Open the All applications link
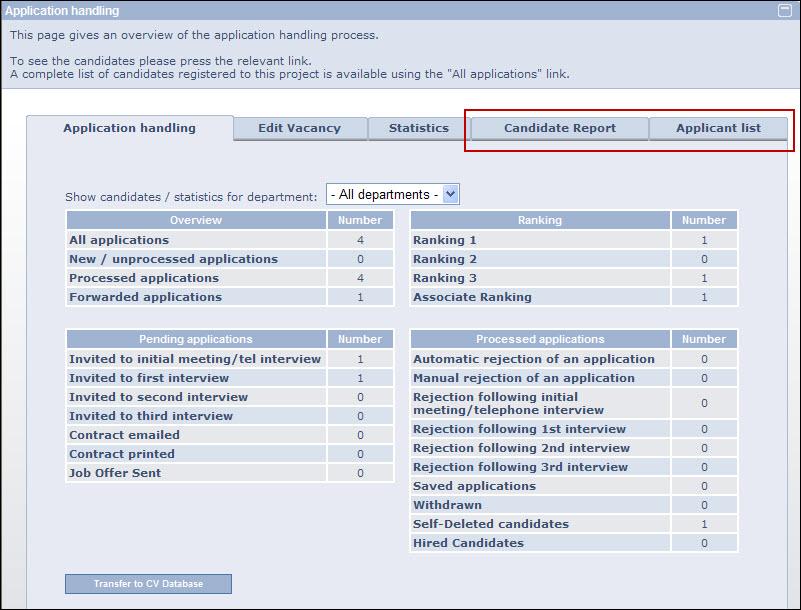This screenshot has height=610, width=801. 119,240
